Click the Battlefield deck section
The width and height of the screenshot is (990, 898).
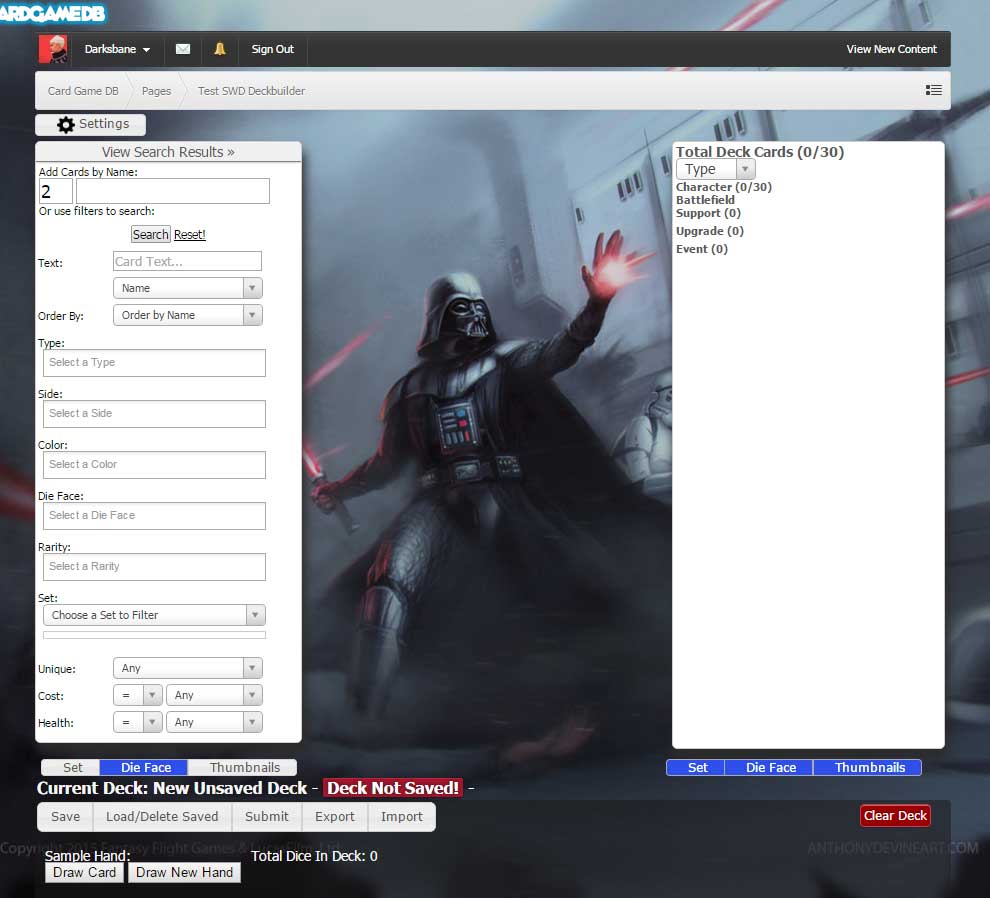[705, 200]
